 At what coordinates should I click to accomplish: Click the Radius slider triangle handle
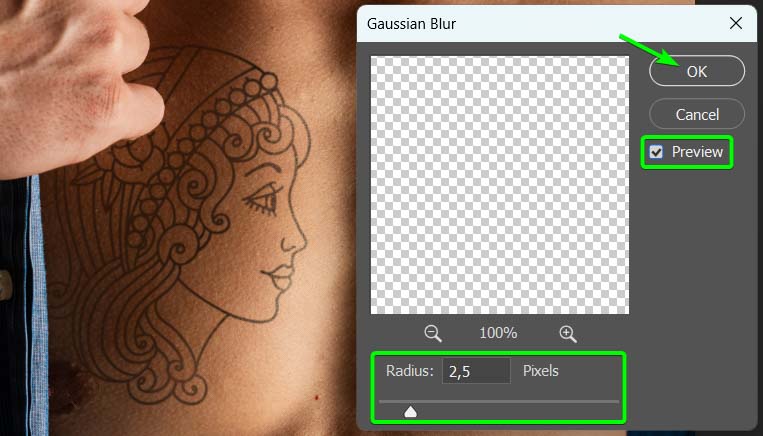410,411
